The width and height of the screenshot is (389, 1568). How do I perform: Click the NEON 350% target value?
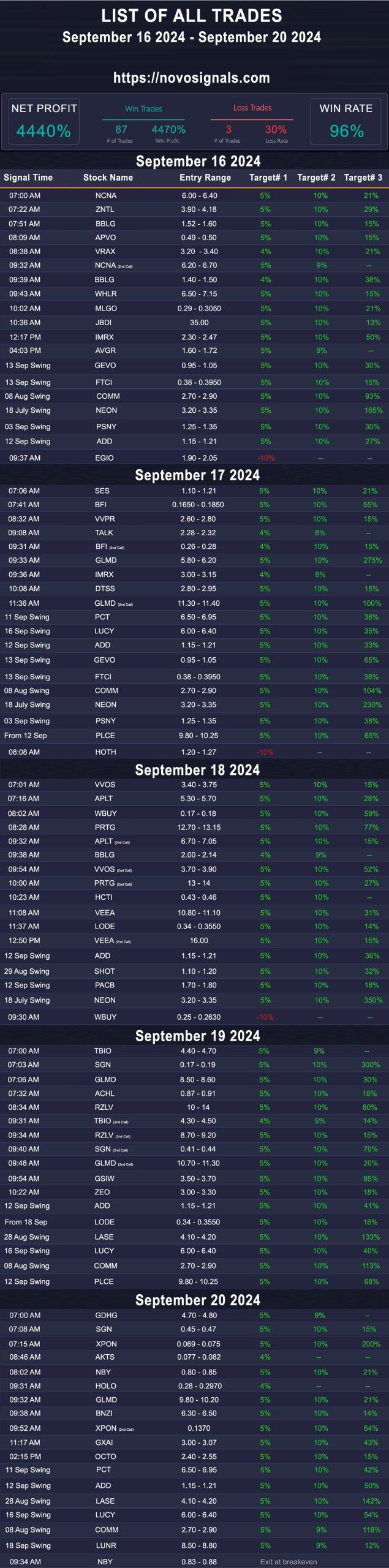click(x=373, y=1000)
